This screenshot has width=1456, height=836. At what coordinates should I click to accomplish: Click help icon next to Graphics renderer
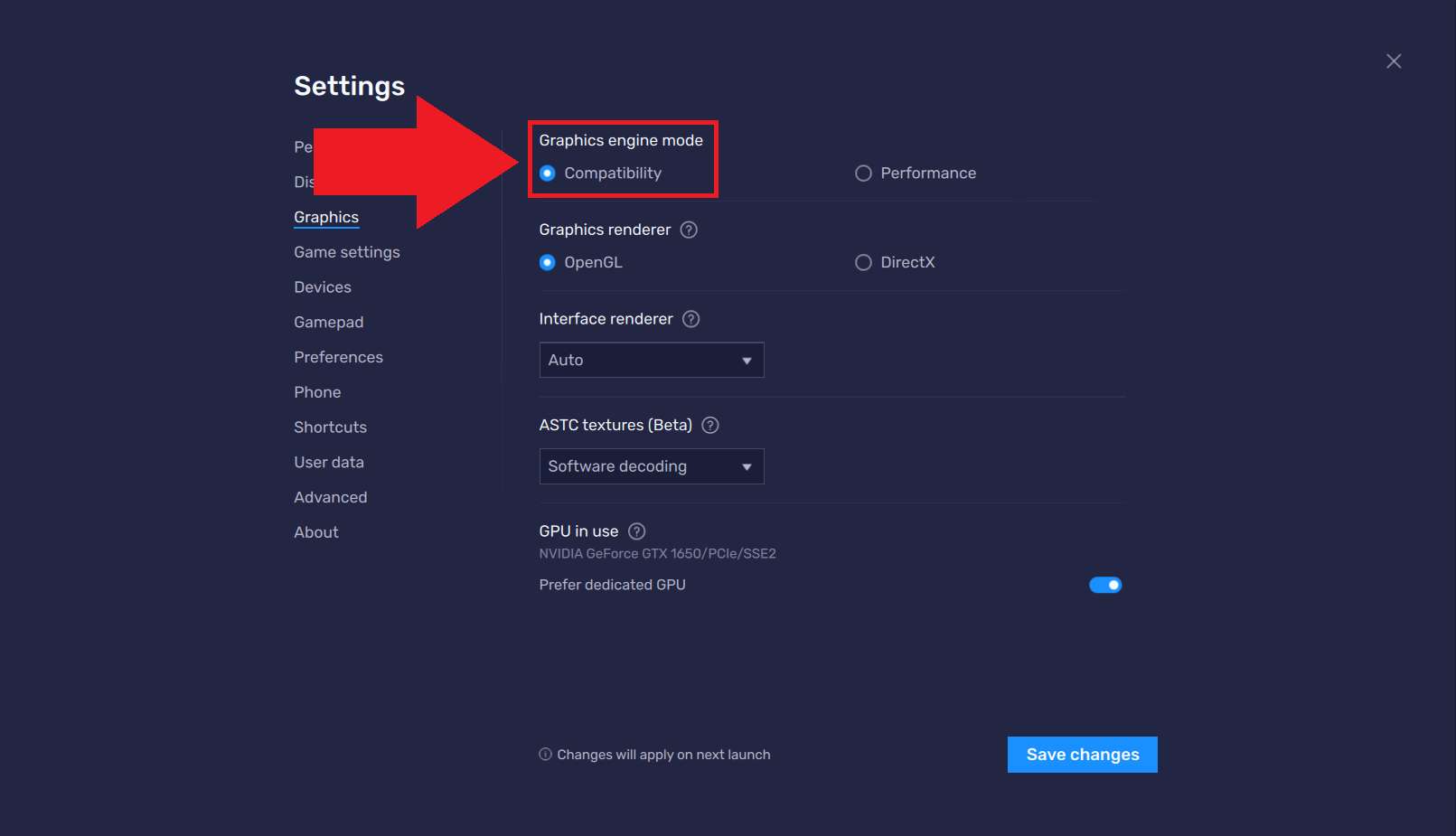point(689,230)
